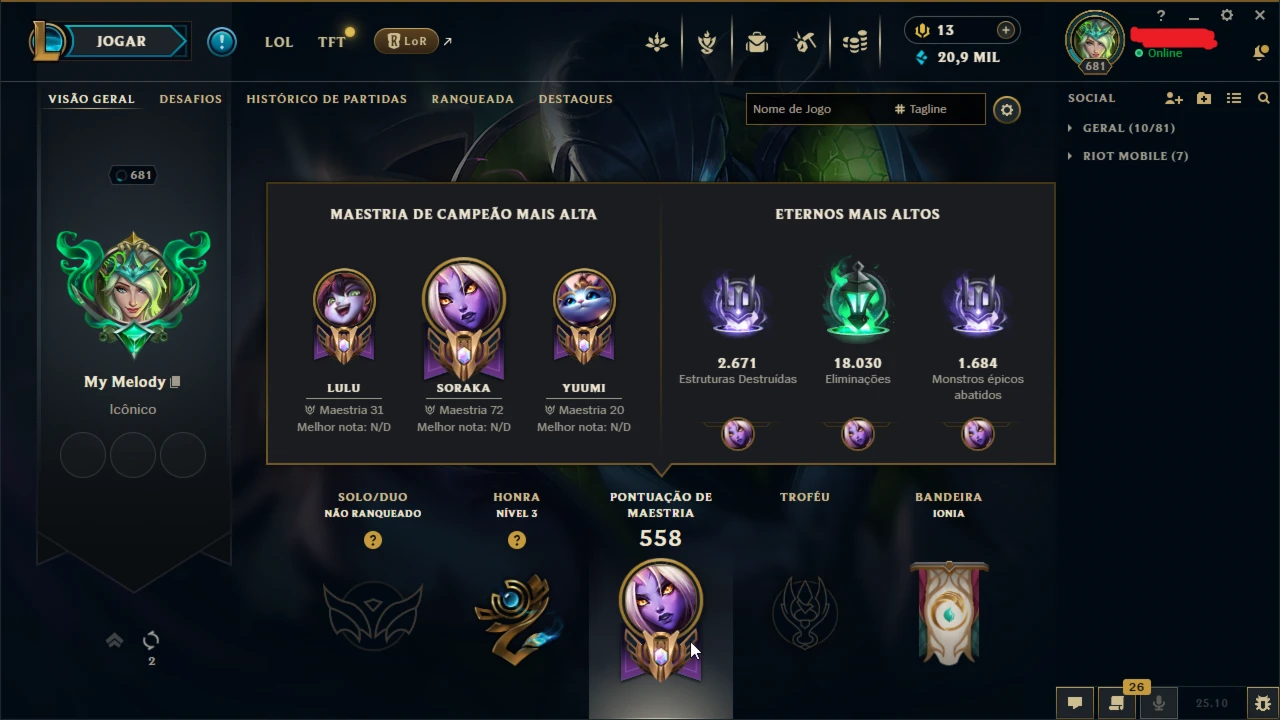This screenshot has height=720, width=1280.
Task: Toggle the microphone mute button
Action: point(1159,703)
